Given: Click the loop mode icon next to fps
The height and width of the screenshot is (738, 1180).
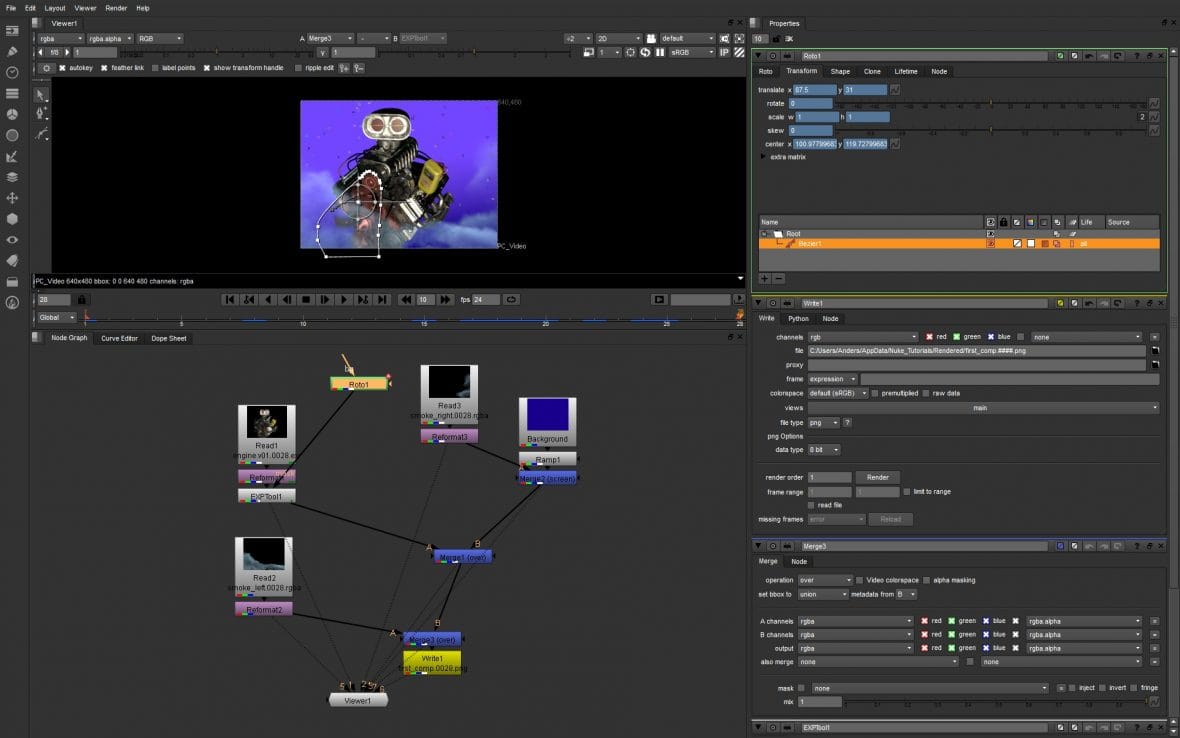Looking at the screenshot, I should pos(511,299).
